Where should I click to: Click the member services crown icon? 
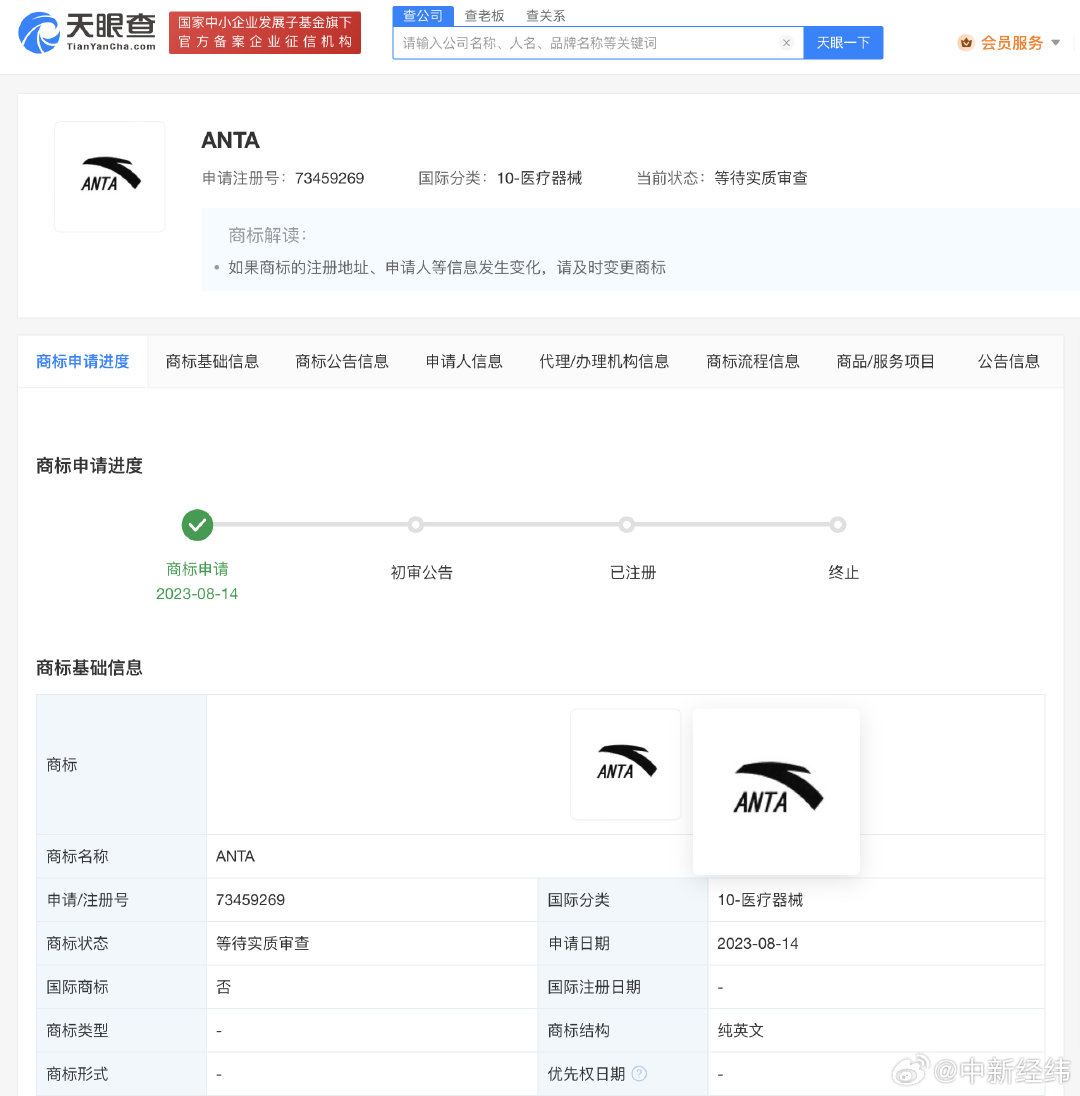point(965,42)
